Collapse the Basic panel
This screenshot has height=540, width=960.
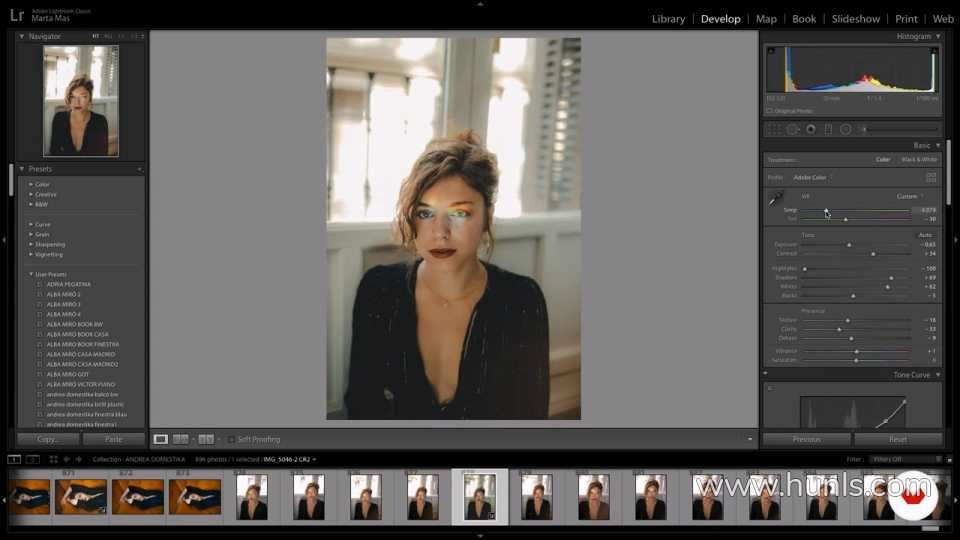[938, 145]
